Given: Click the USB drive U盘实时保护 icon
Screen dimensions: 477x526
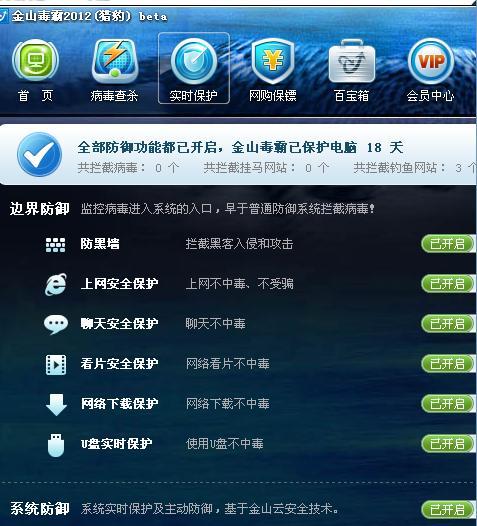Looking at the screenshot, I should [x=56, y=445].
